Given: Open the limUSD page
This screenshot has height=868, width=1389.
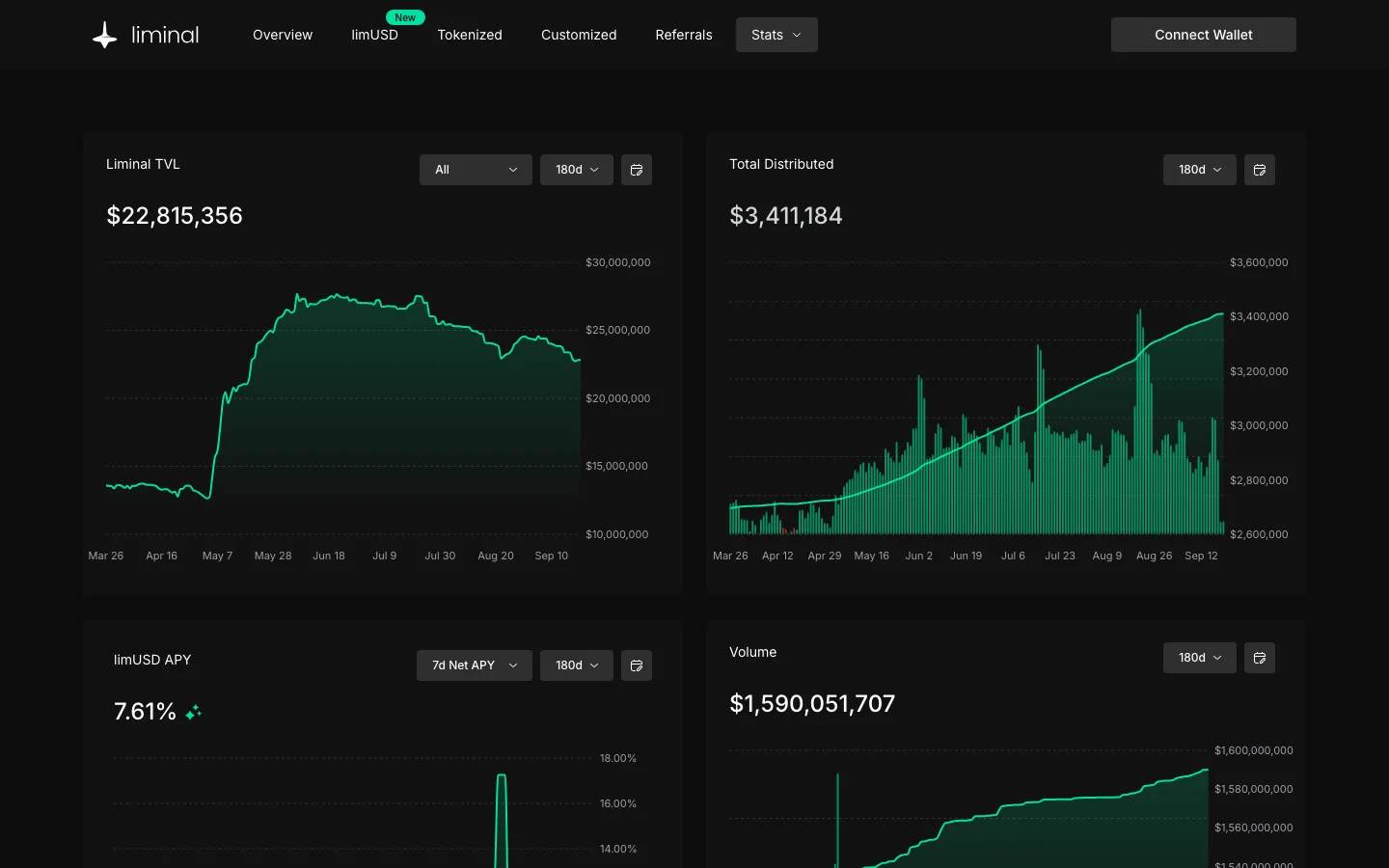Looking at the screenshot, I should (x=374, y=35).
